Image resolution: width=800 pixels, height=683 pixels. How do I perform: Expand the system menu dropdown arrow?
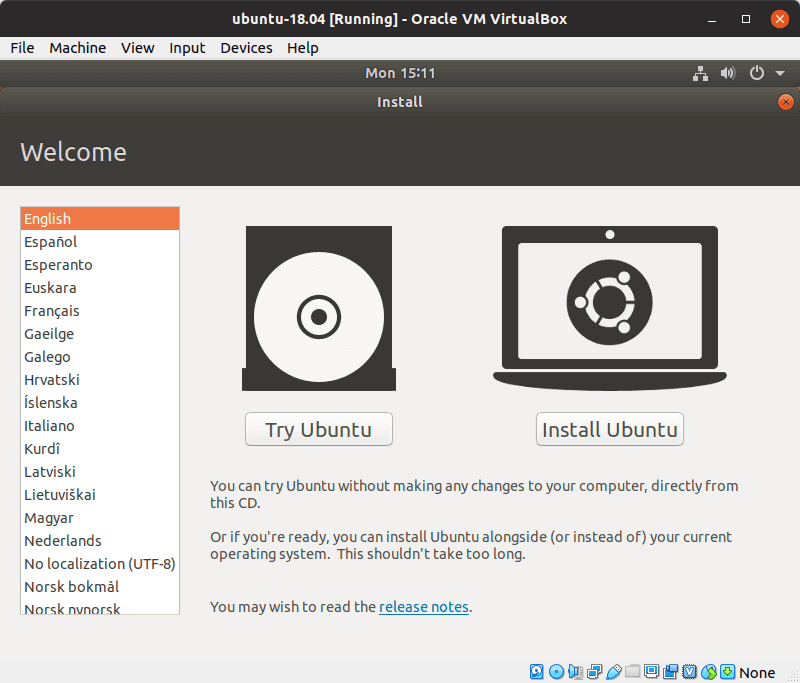pos(780,73)
